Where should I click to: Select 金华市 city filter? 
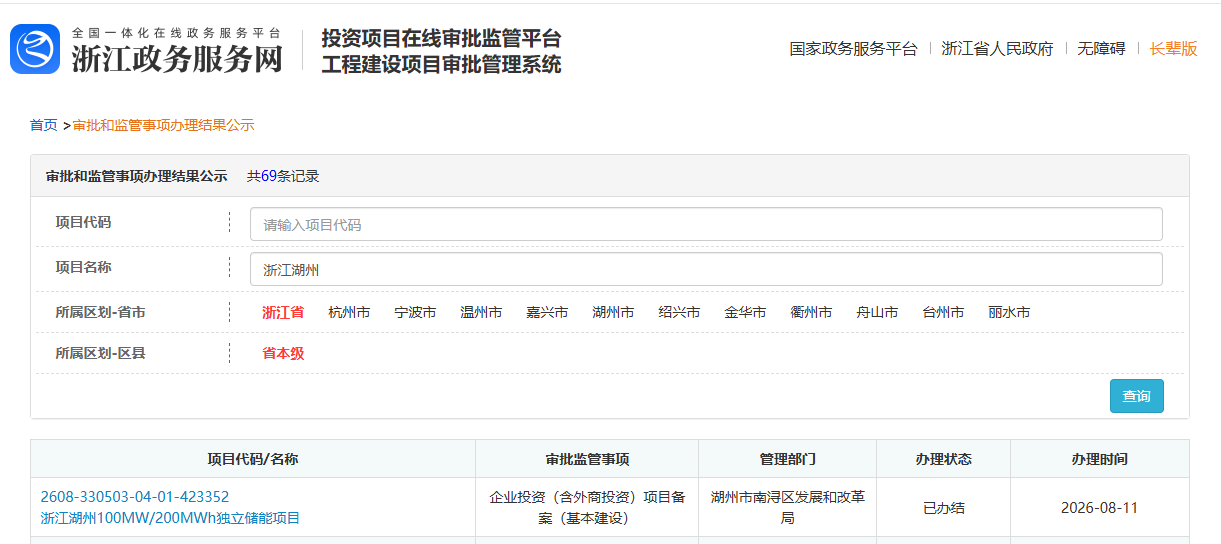pyautogui.click(x=745, y=312)
